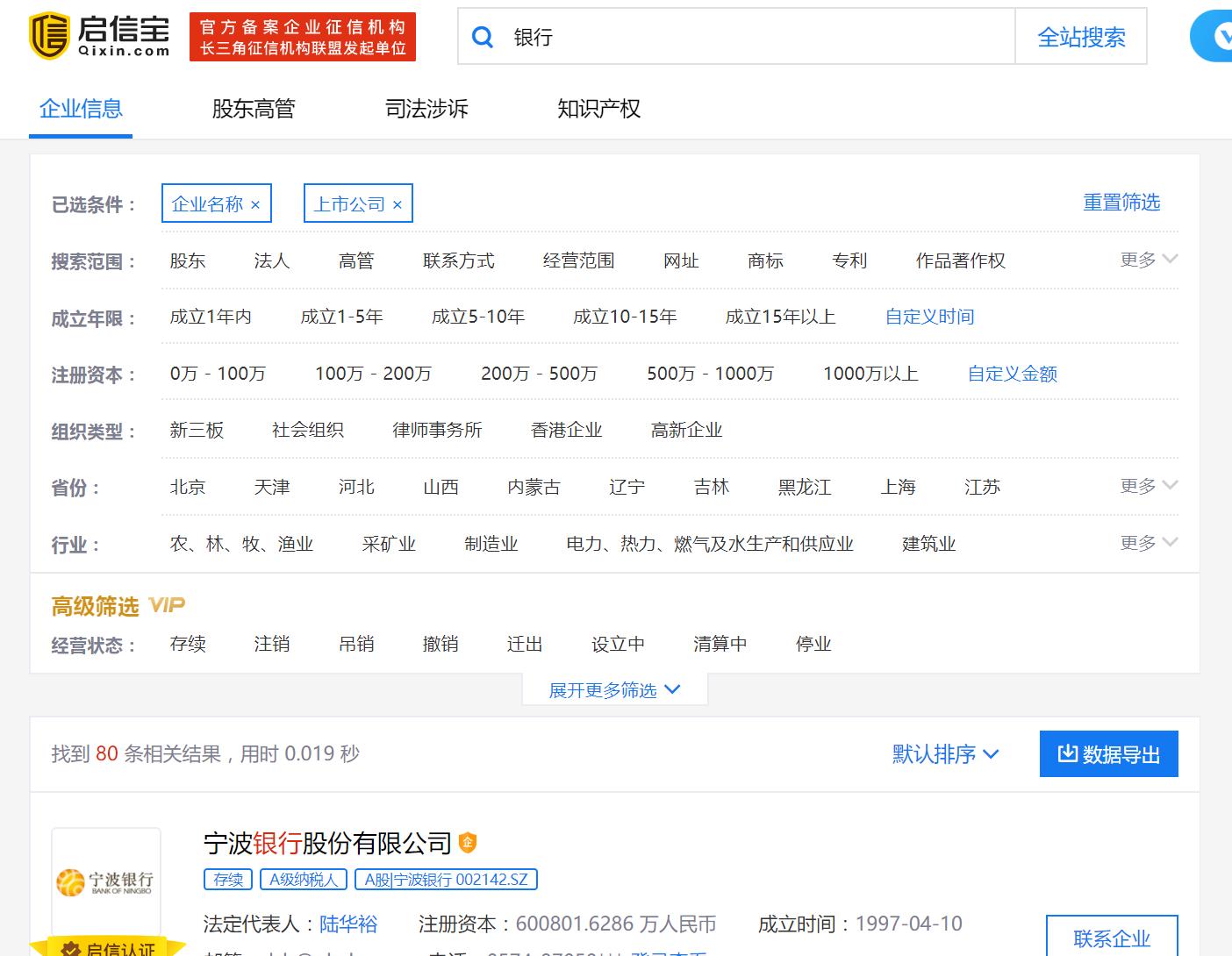Click the A级纳税人 tag

point(304,880)
